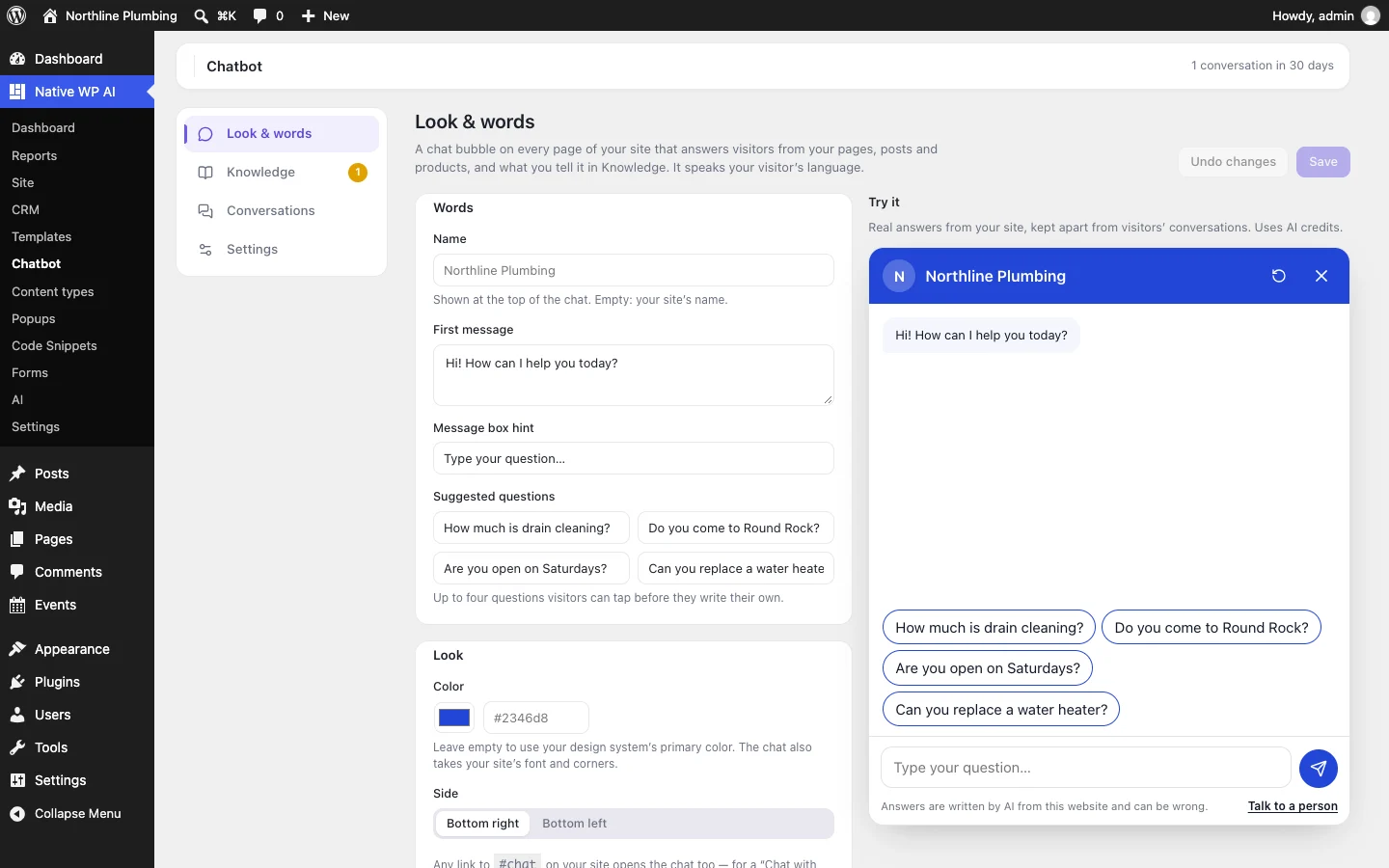Image resolution: width=1389 pixels, height=868 pixels.
Task: Click the WordPress logo icon
Action: pos(16,15)
